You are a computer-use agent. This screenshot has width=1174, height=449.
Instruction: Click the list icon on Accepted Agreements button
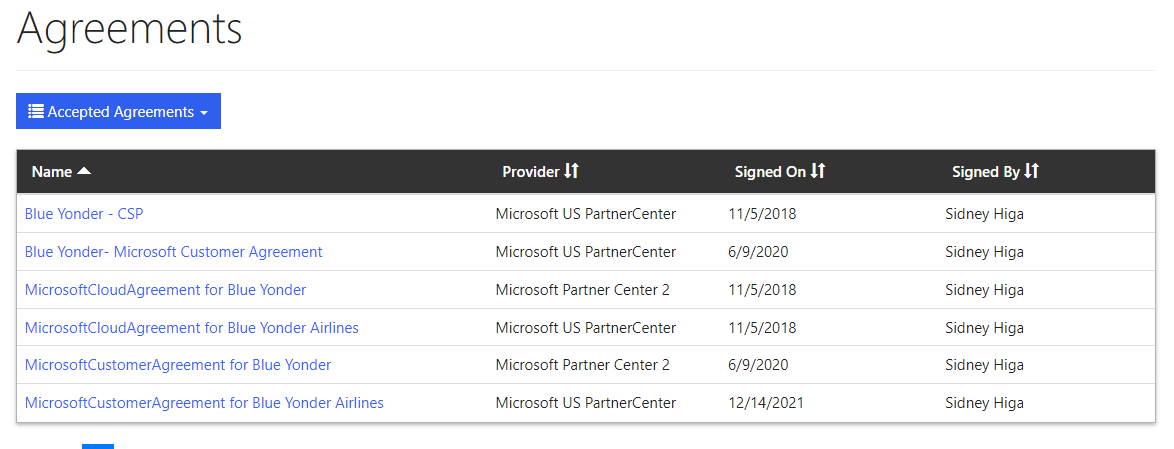click(x=36, y=111)
